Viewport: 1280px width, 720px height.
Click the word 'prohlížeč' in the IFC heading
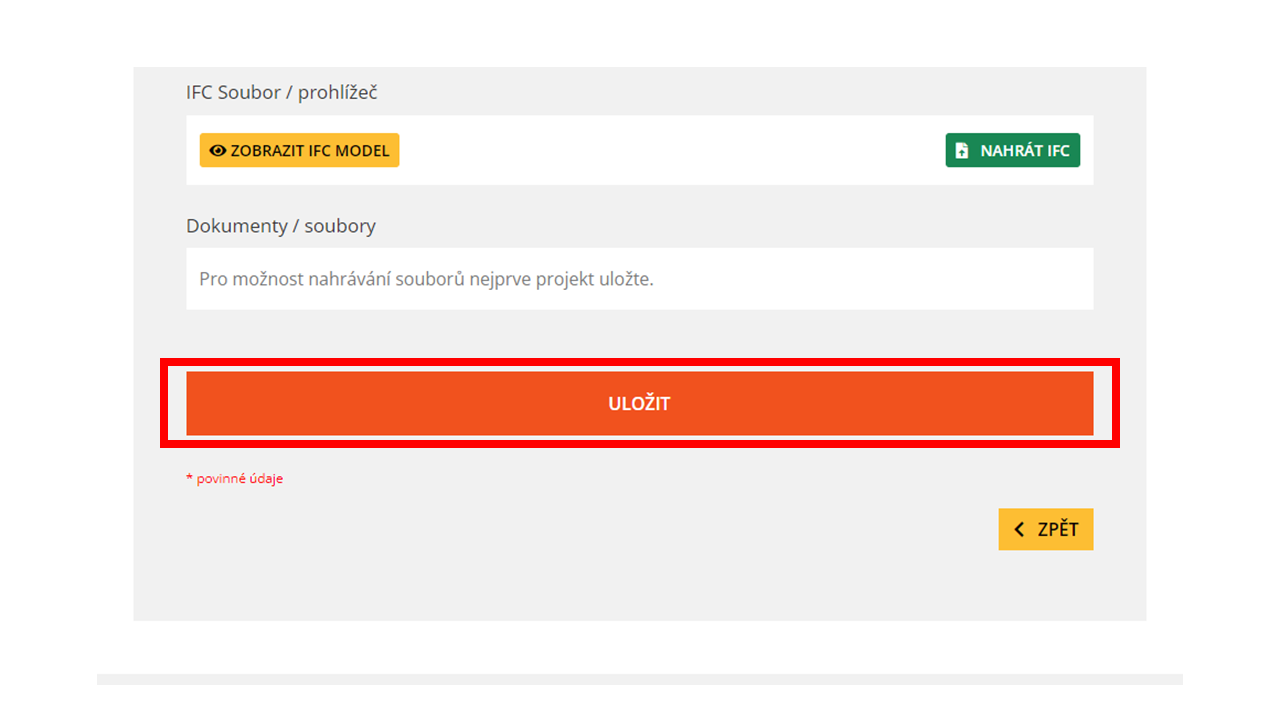(x=338, y=93)
